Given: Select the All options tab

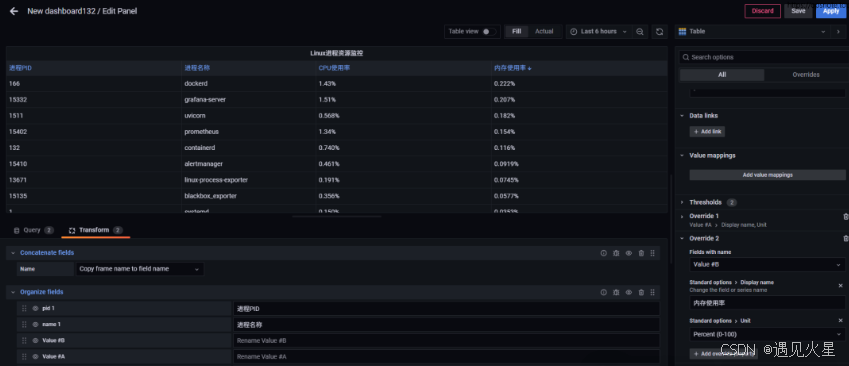Looking at the screenshot, I should click(722, 75).
